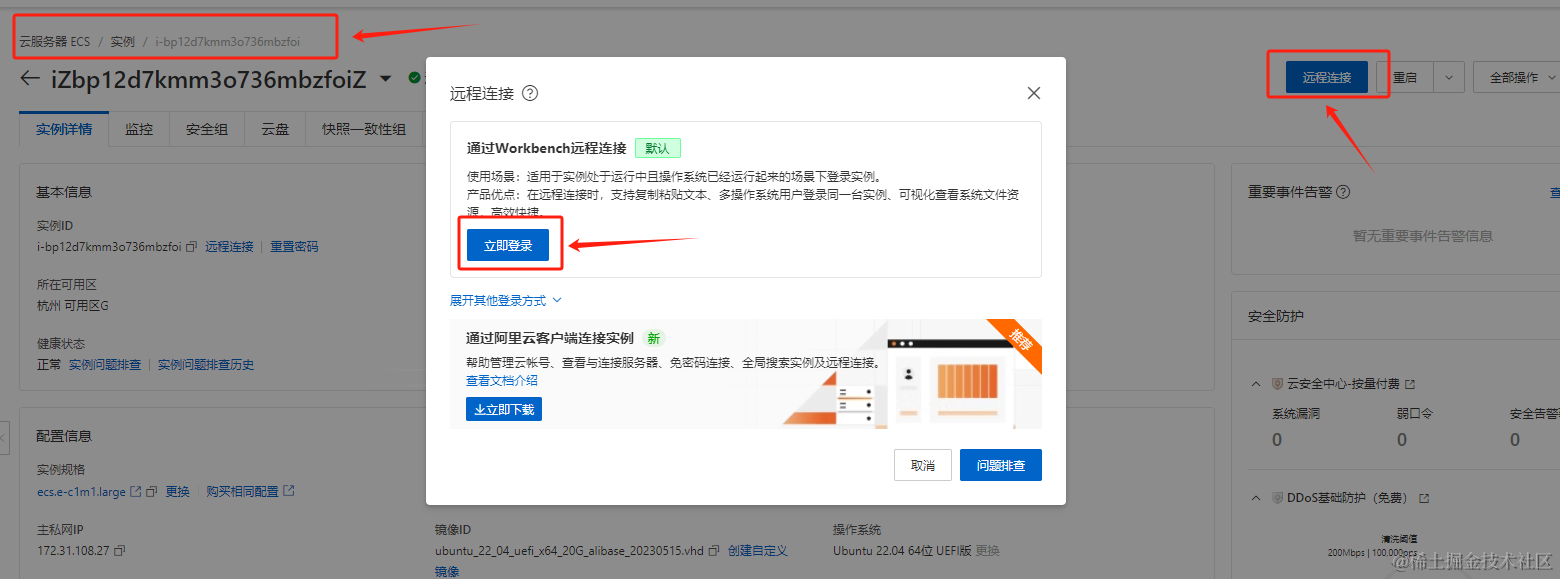
Task: Collapse the DDoS基础防护 section chevron
Action: tap(1256, 498)
